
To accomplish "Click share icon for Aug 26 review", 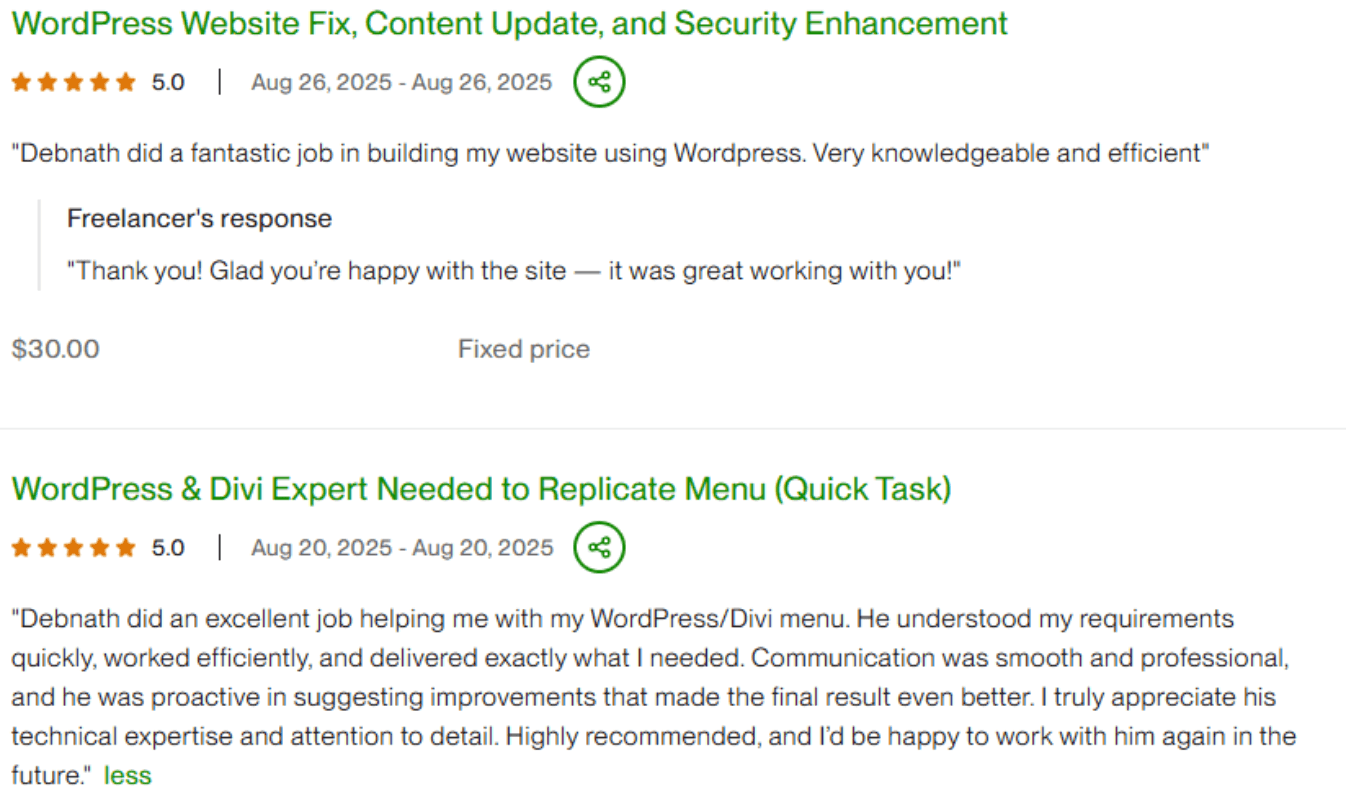I will (x=599, y=82).
